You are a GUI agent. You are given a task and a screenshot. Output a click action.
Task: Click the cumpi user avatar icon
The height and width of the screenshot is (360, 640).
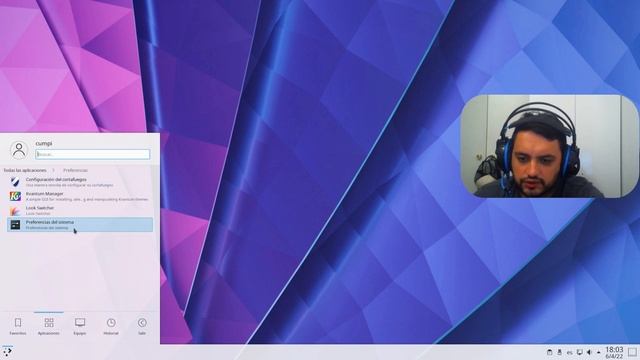(x=19, y=150)
